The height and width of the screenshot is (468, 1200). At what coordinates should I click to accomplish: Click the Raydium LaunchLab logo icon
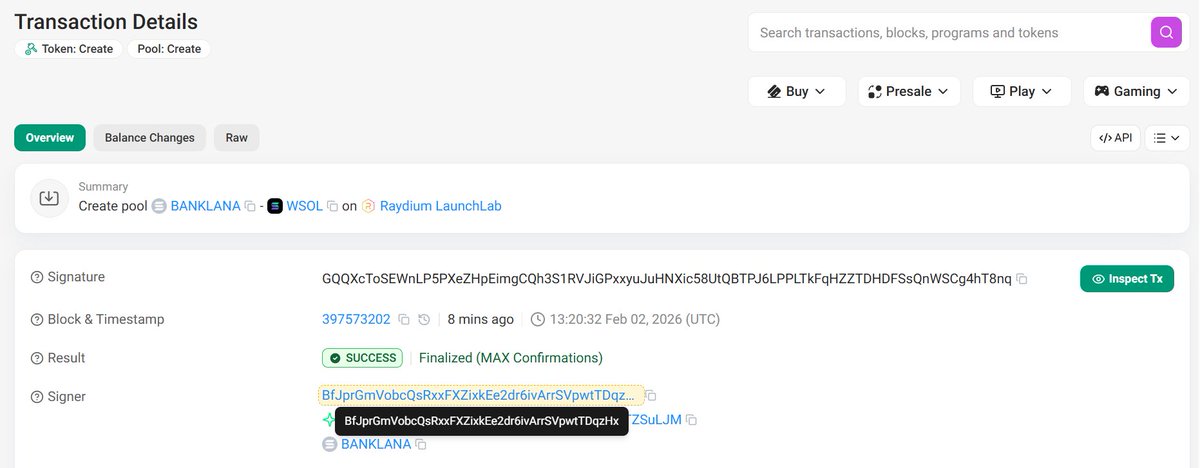(x=368, y=206)
